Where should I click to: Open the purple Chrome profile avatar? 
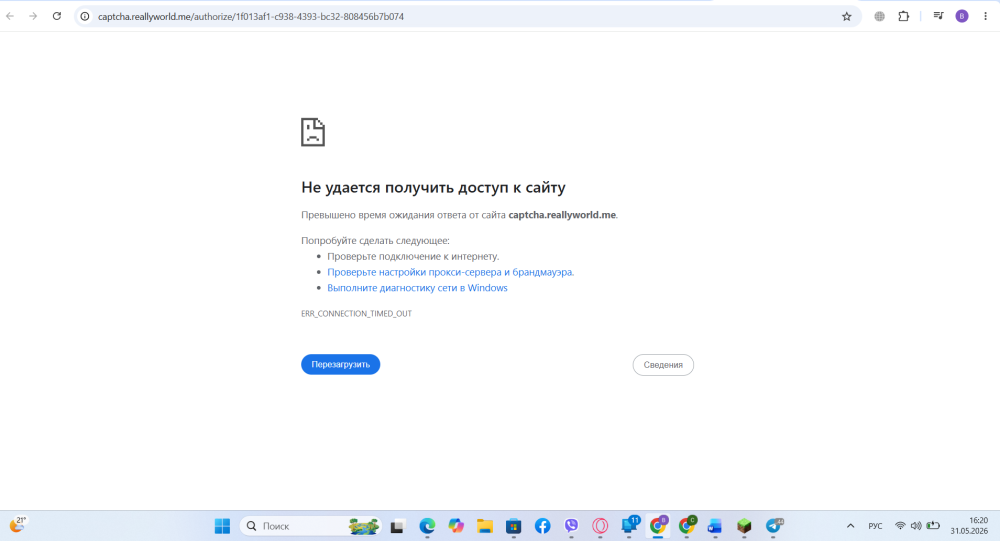[x=962, y=17]
